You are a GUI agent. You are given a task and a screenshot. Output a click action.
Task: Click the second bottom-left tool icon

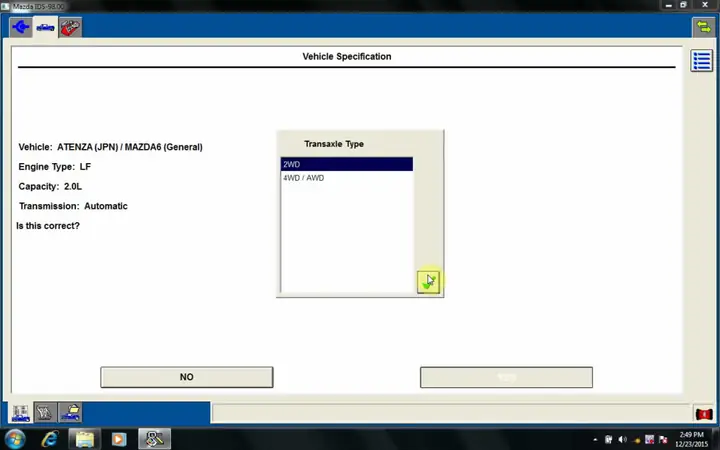tap(45, 412)
